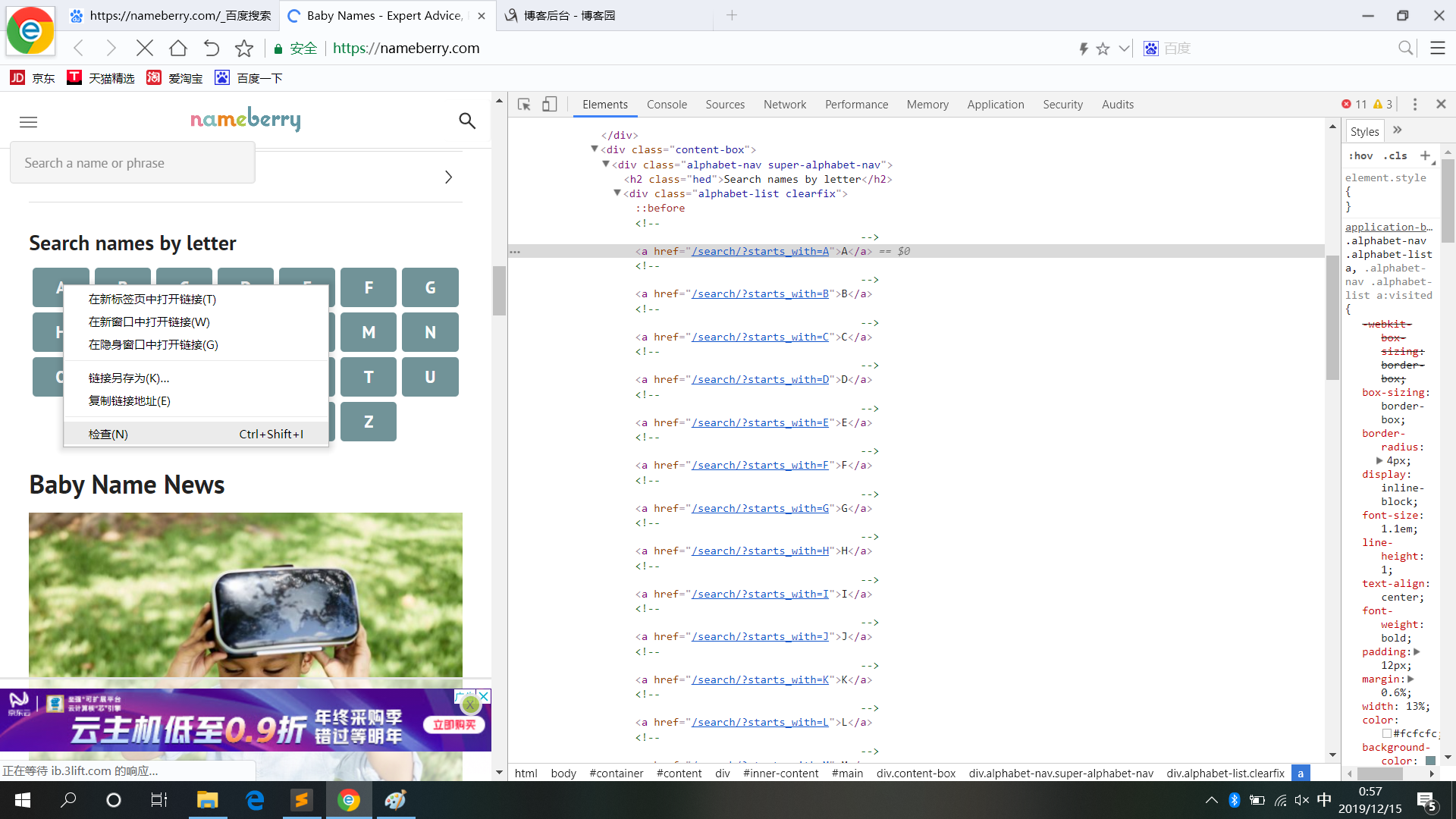
Task: Open the Application tab in DevTools
Action: (x=995, y=105)
